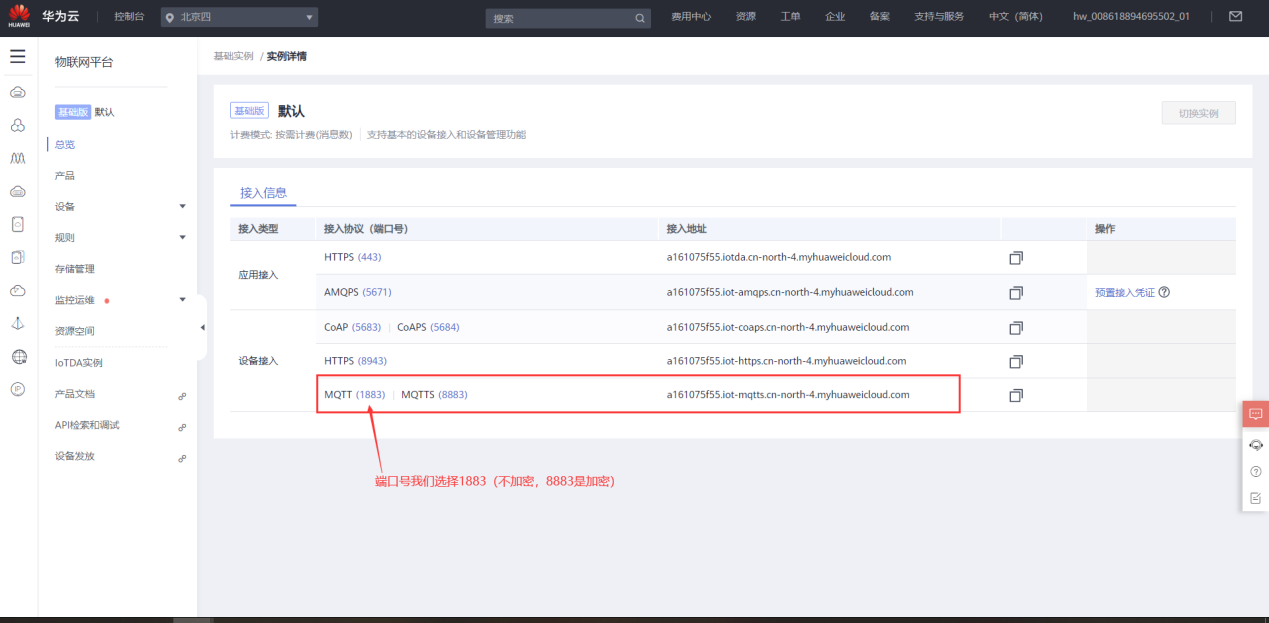Image resolution: width=1269 pixels, height=623 pixels.
Task: Go to 基础实例 breadcrumb
Action: coord(233,56)
